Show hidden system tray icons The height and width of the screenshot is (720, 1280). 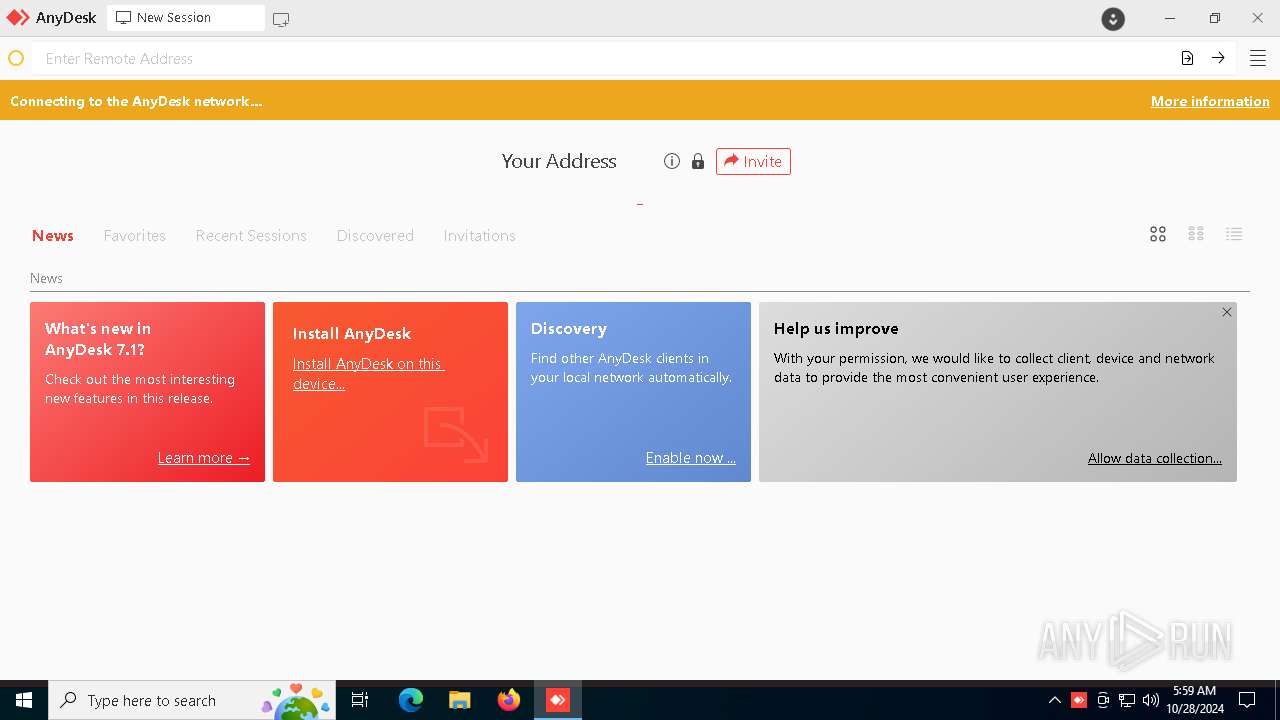[x=1054, y=700]
